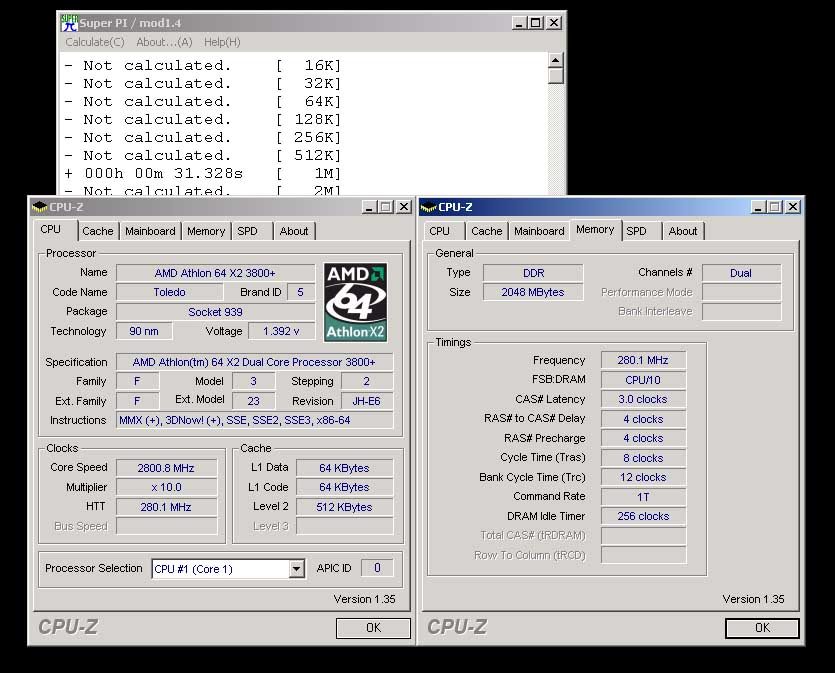
Task: Click the DRAM Idle Timer value 256 clocks
Action: click(643, 516)
